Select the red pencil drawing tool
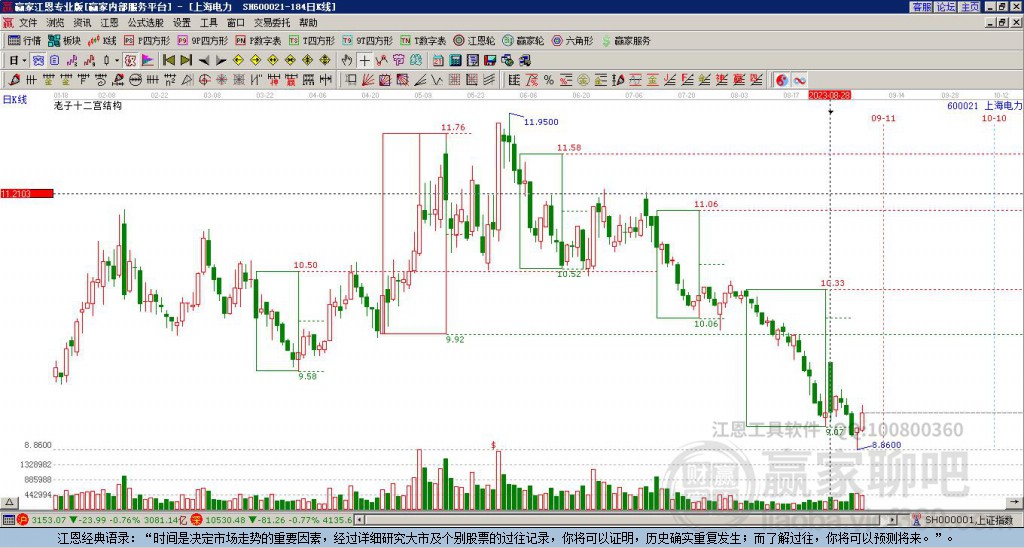Screen dimensions: 1024x548 point(13,80)
